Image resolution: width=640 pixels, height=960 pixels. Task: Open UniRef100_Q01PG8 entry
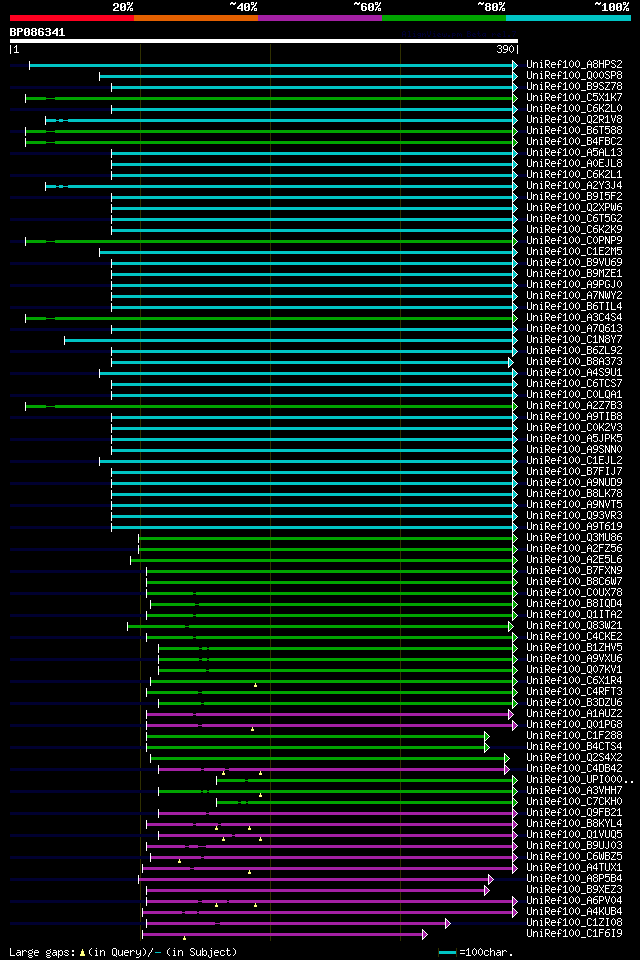(x=574, y=726)
